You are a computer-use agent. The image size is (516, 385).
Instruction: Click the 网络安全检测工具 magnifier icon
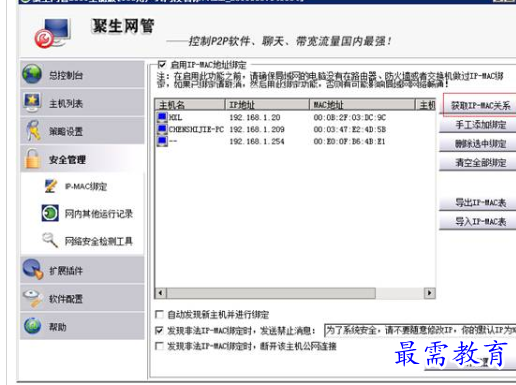coord(50,240)
